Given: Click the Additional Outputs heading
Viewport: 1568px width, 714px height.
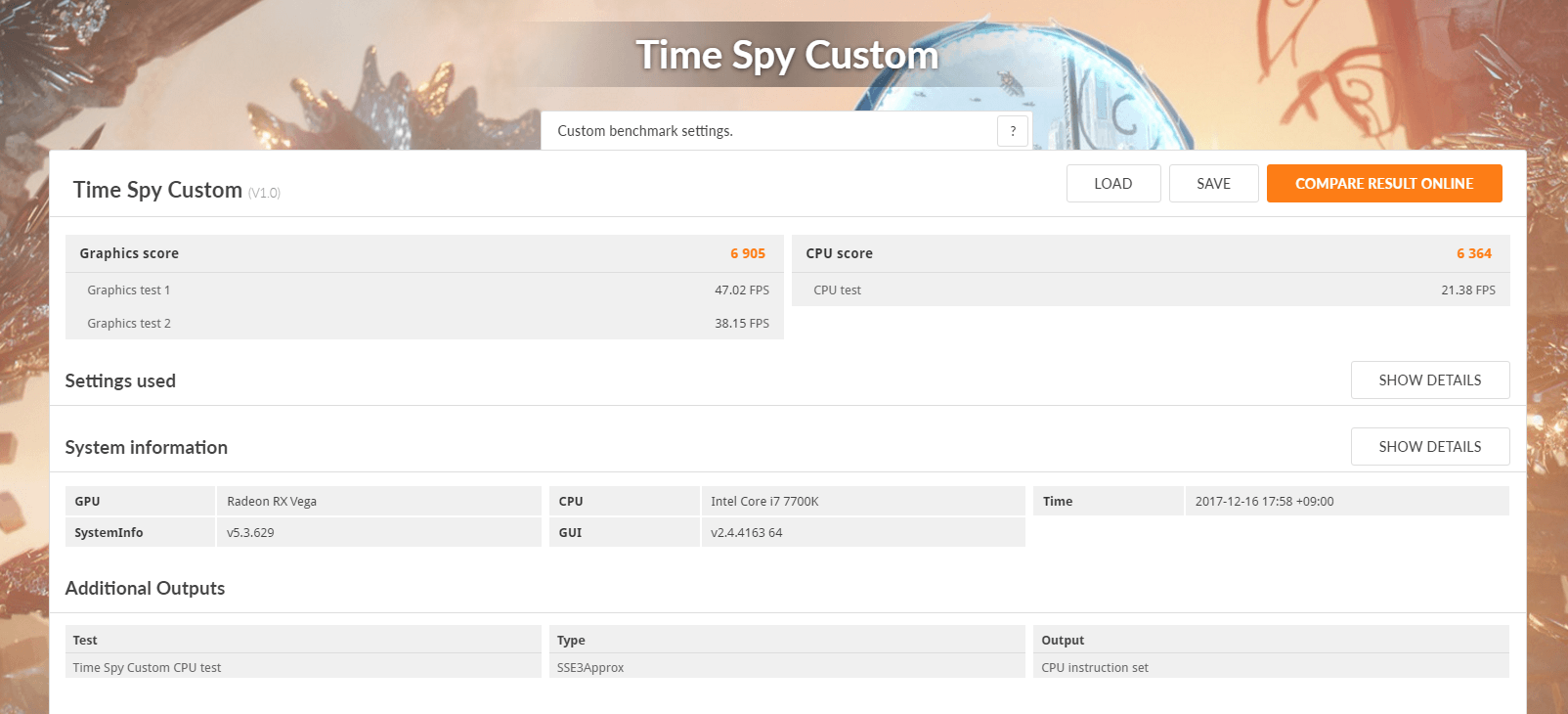Looking at the screenshot, I should coord(145,589).
